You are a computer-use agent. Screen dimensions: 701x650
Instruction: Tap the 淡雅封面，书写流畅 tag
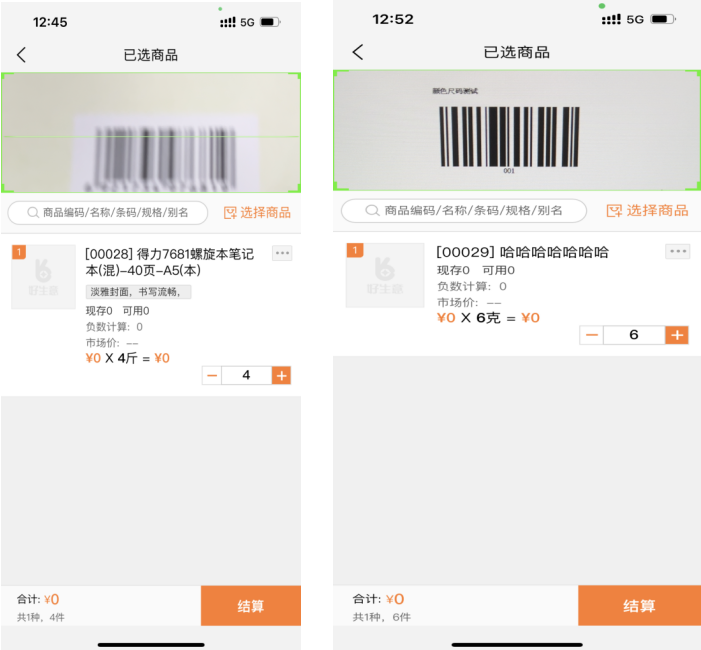click(x=138, y=292)
